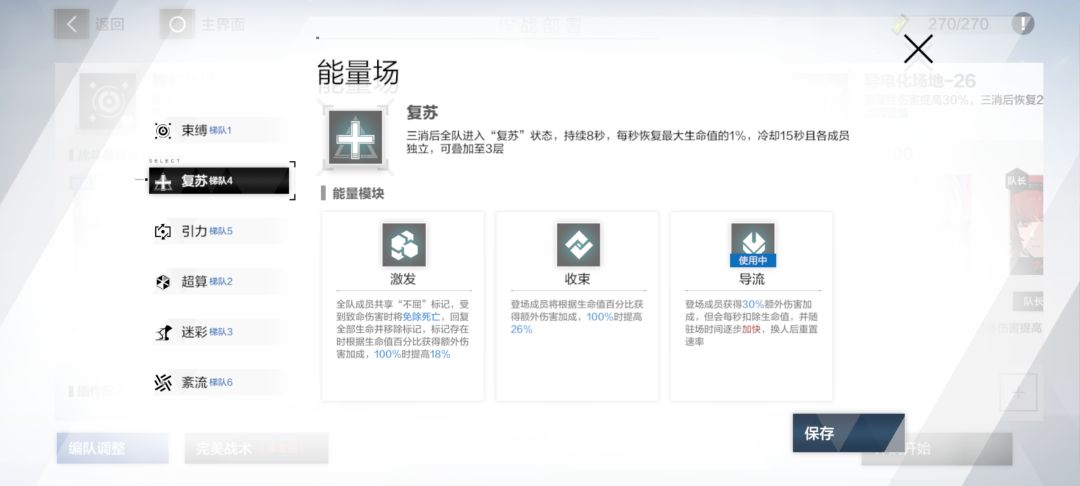Select the 迷彩 energy field icon
The width and height of the screenshot is (1080, 486).
tap(163, 332)
